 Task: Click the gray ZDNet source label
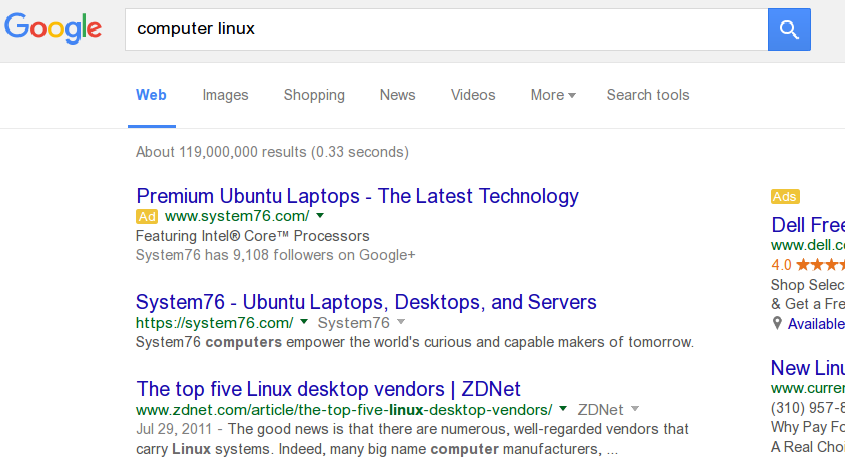click(600, 410)
